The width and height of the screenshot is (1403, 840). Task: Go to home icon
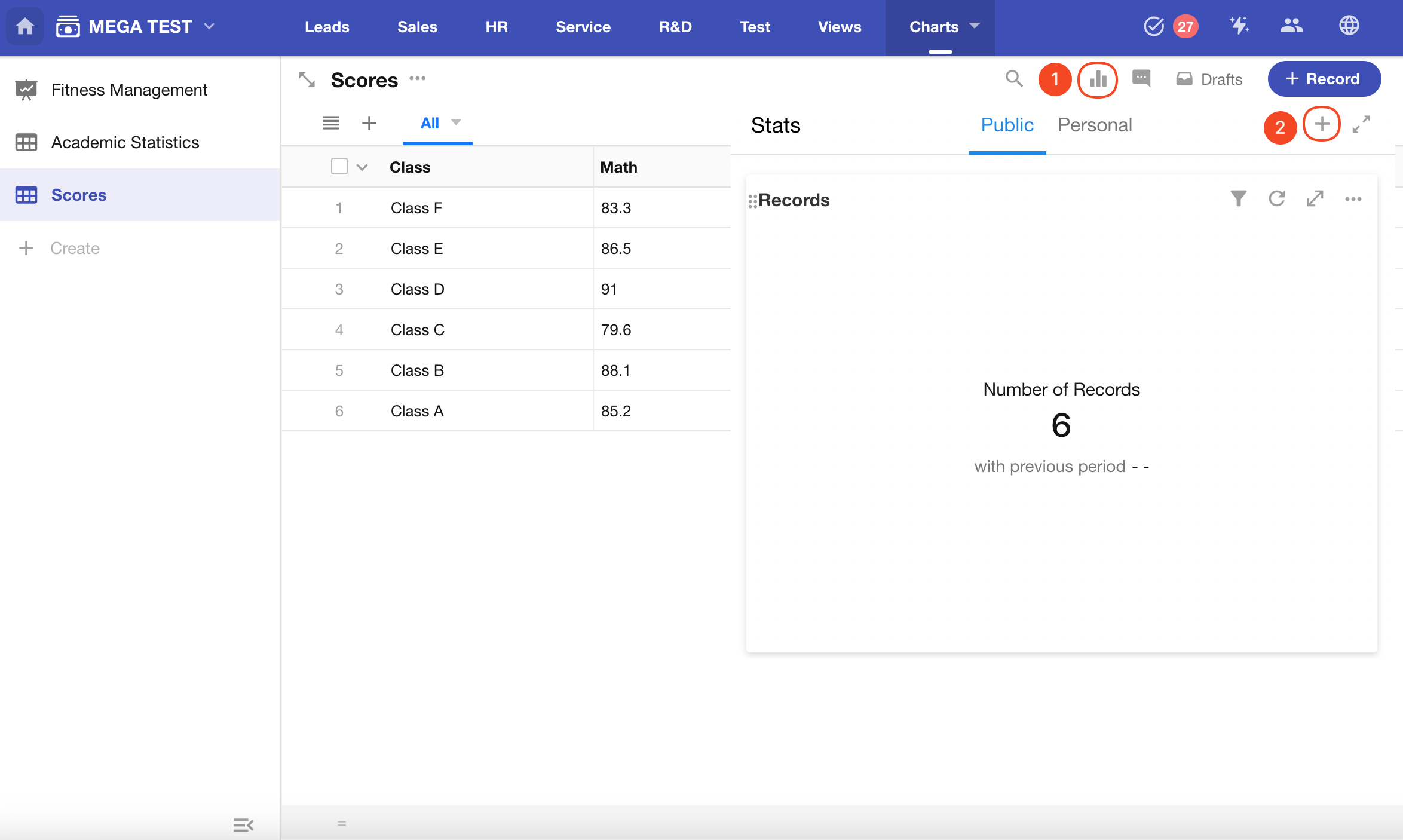(25, 26)
